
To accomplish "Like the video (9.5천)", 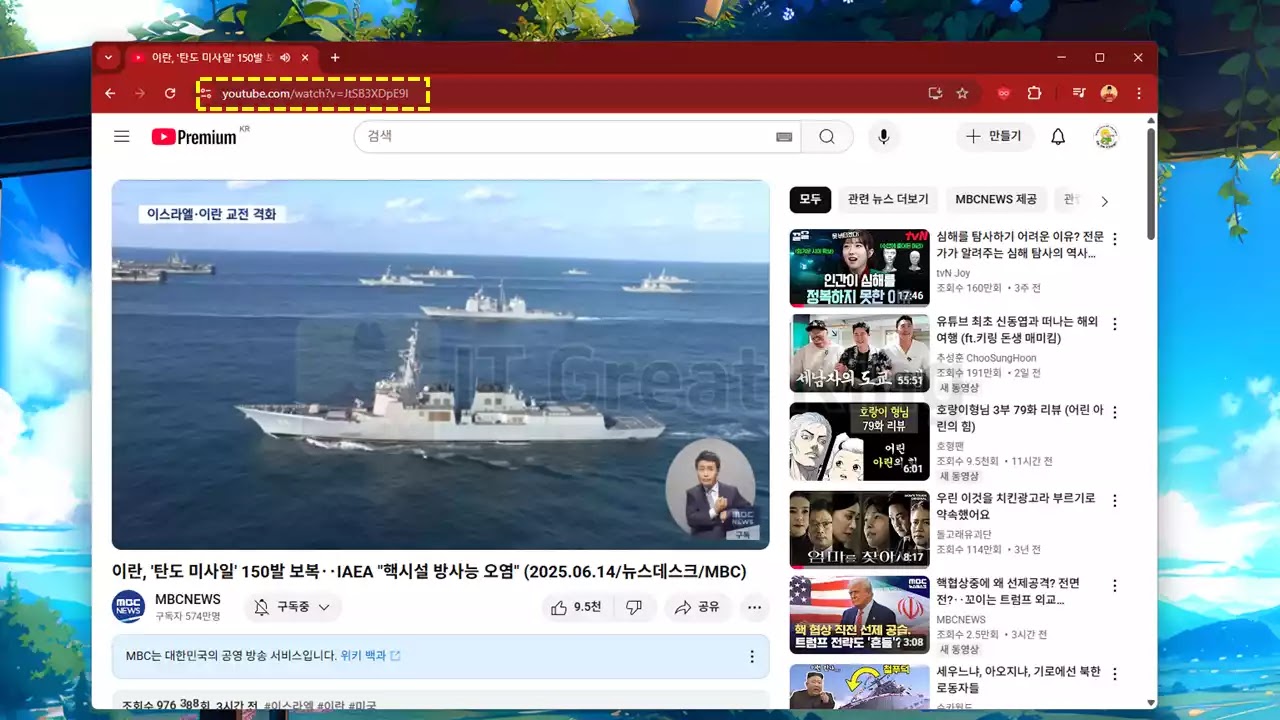I will [x=576, y=607].
